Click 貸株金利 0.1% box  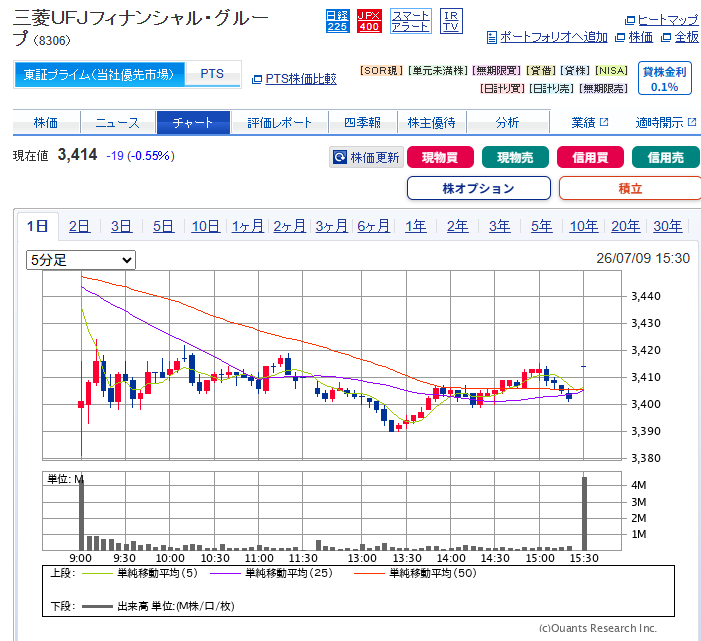664,79
